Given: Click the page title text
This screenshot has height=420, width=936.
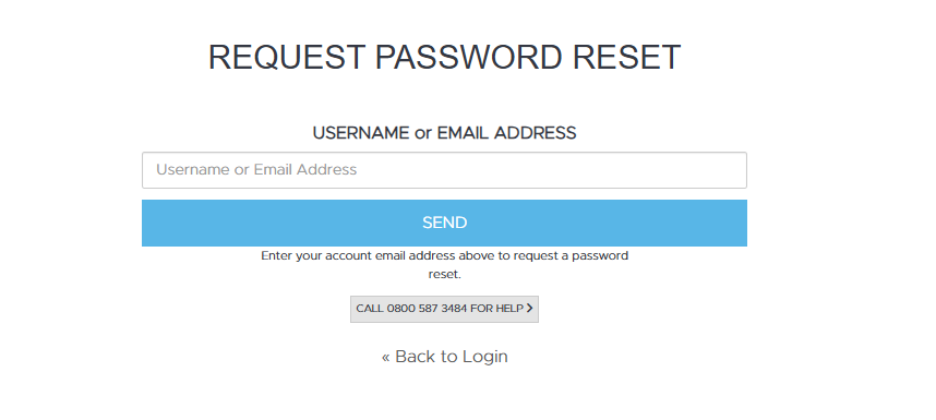Looking at the screenshot, I should [x=444, y=57].
